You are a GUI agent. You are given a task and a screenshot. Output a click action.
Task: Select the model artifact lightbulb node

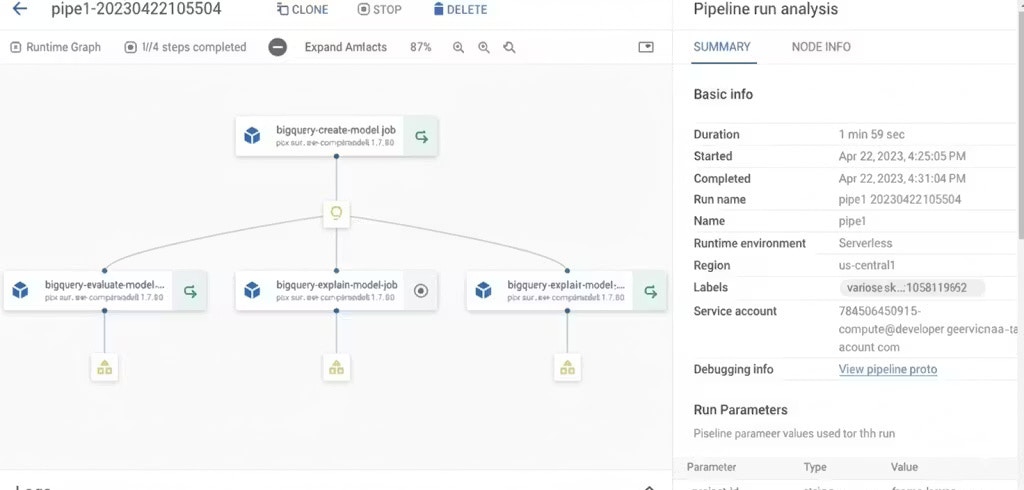coord(336,214)
